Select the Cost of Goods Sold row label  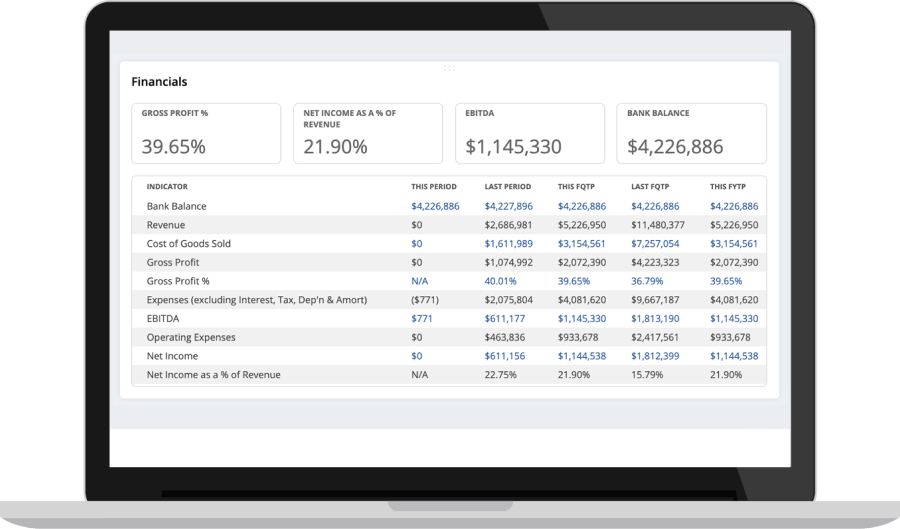tap(188, 243)
